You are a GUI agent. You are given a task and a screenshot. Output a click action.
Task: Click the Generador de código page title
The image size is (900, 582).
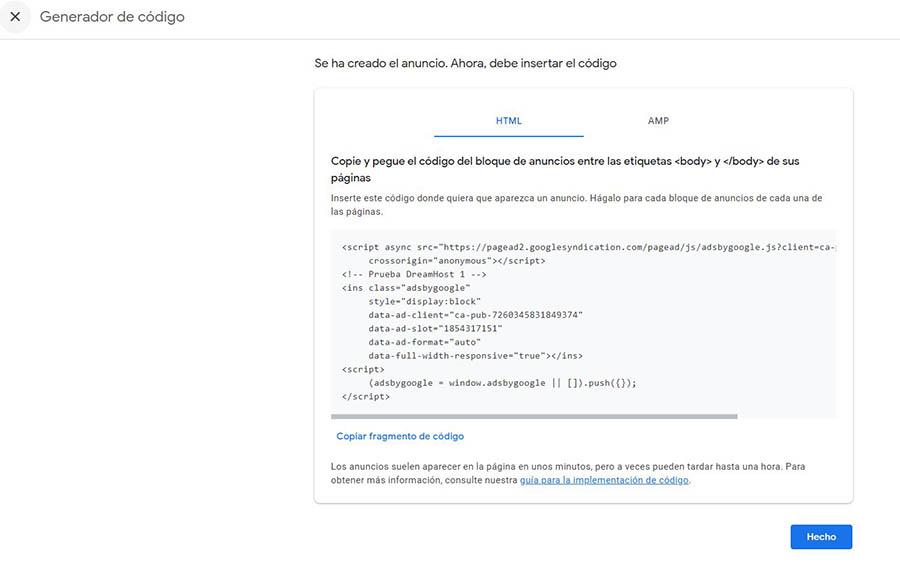[112, 17]
